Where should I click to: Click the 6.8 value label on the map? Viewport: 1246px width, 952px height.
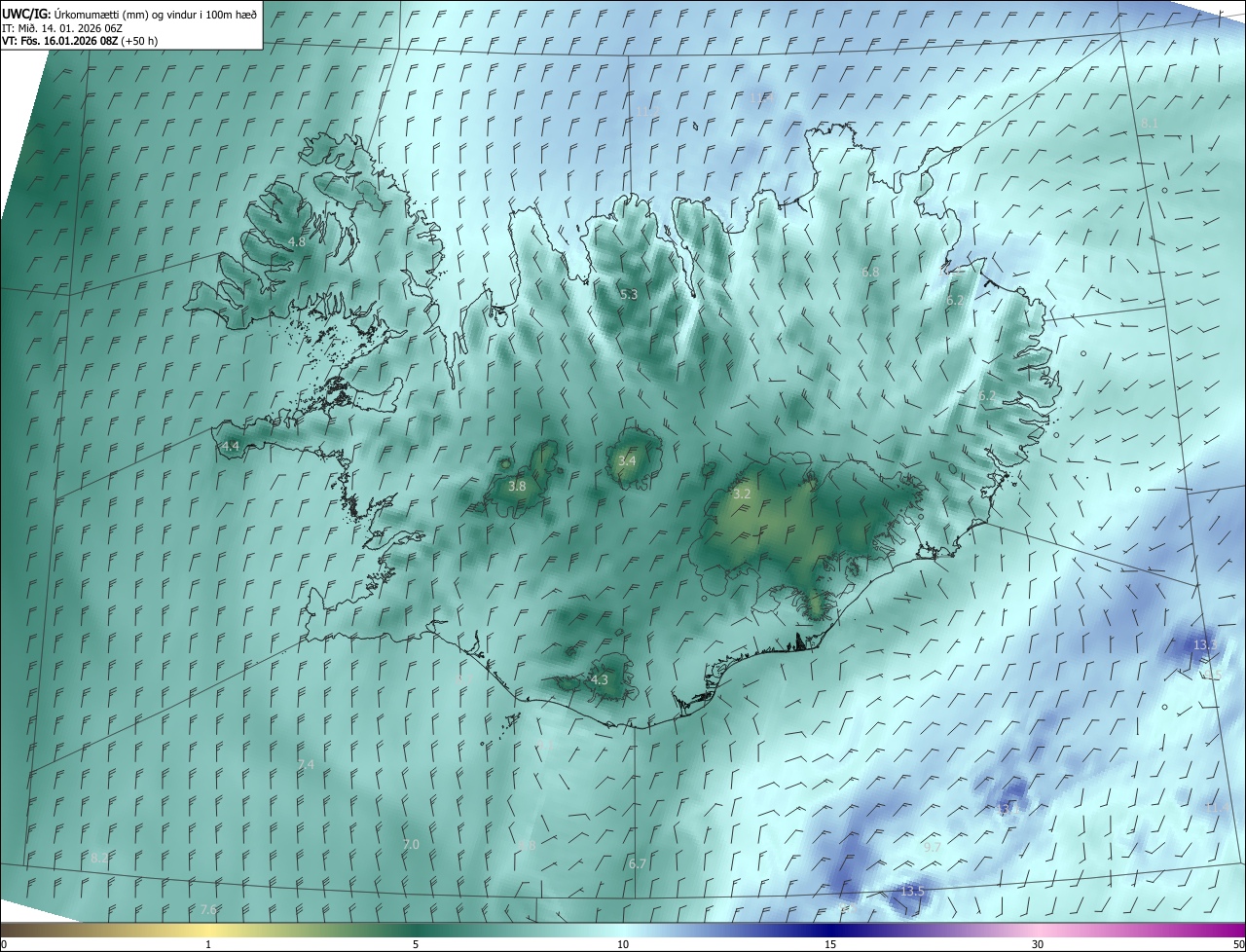click(870, 273)
